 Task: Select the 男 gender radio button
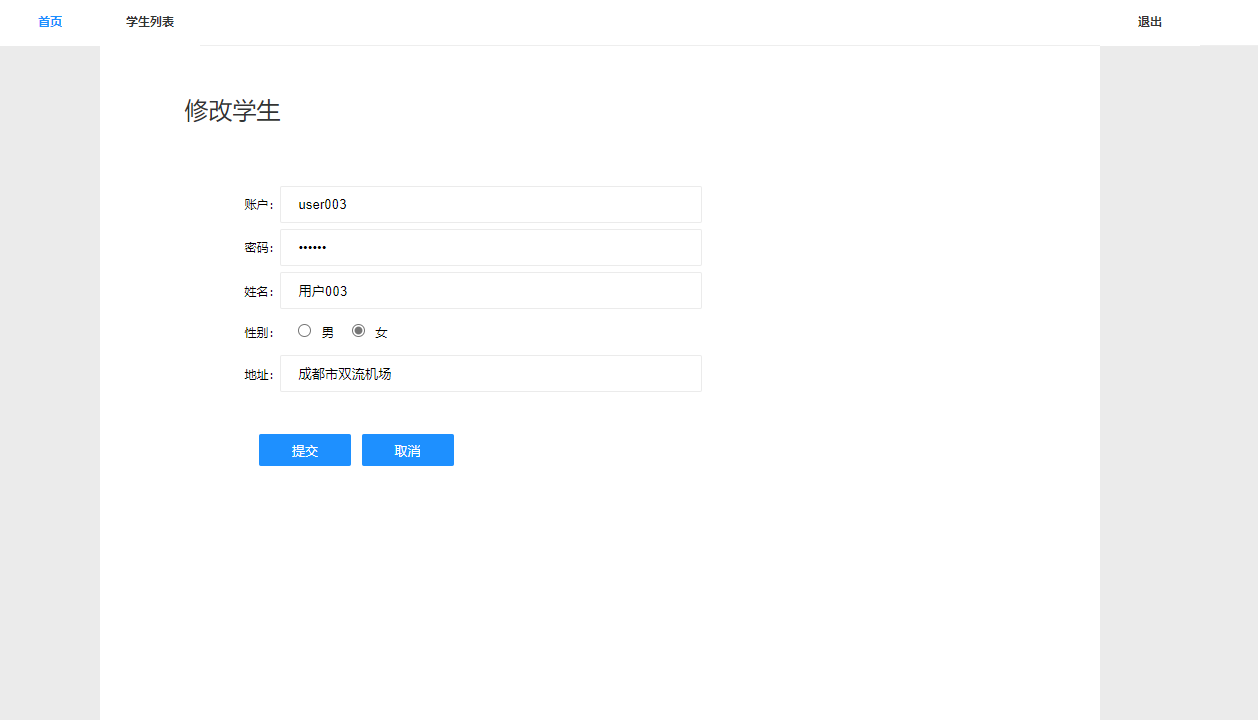tap(304, 329)
